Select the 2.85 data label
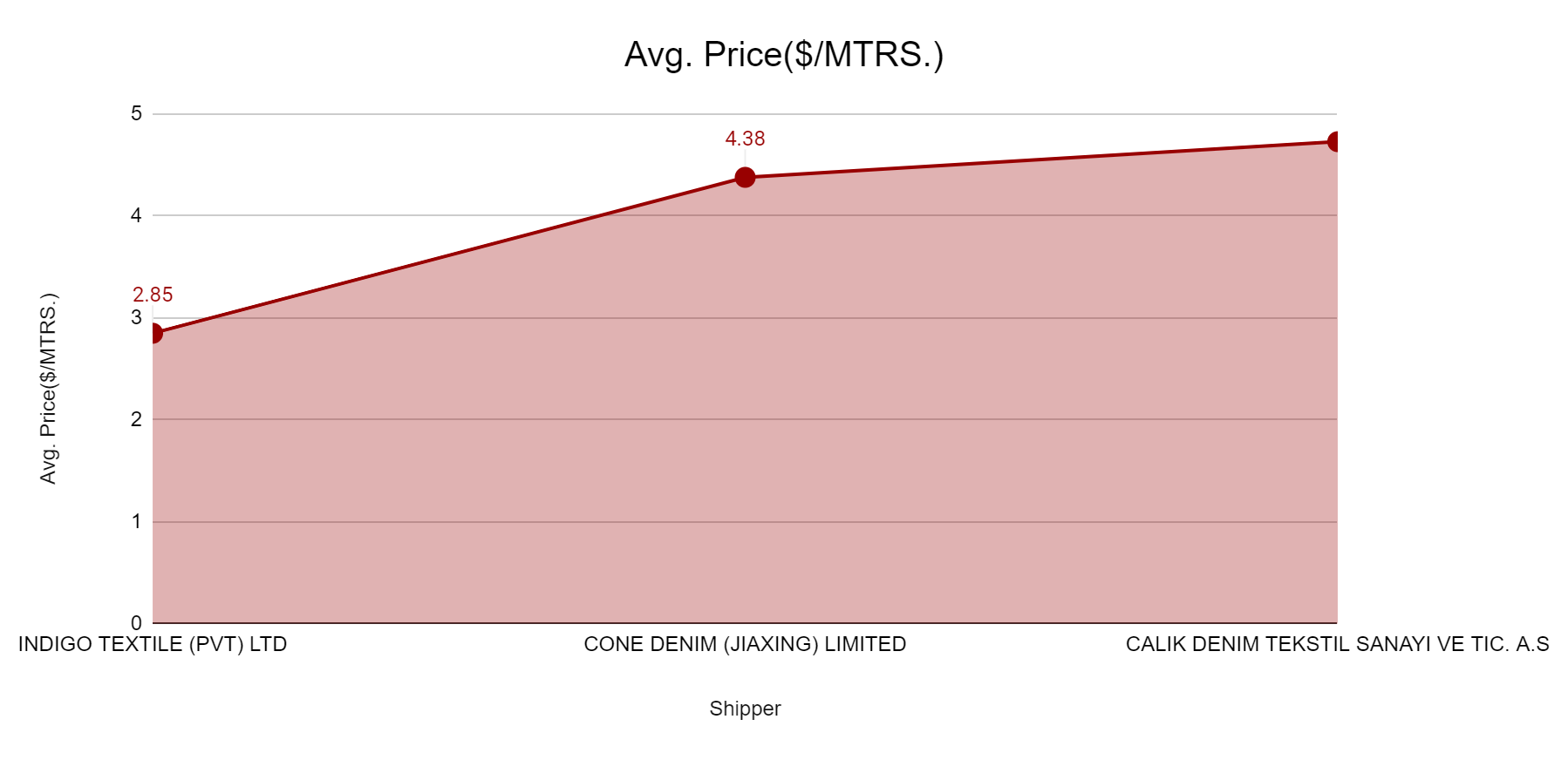This screenshot has width=1568, height=760. click(x=153, y=295)
